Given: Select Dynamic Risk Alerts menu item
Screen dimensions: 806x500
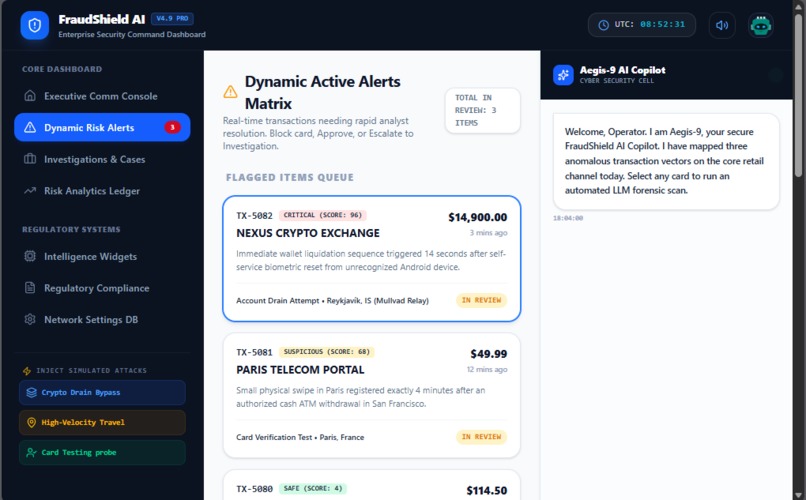Looking at the screenshot, I should click(102, 127).
